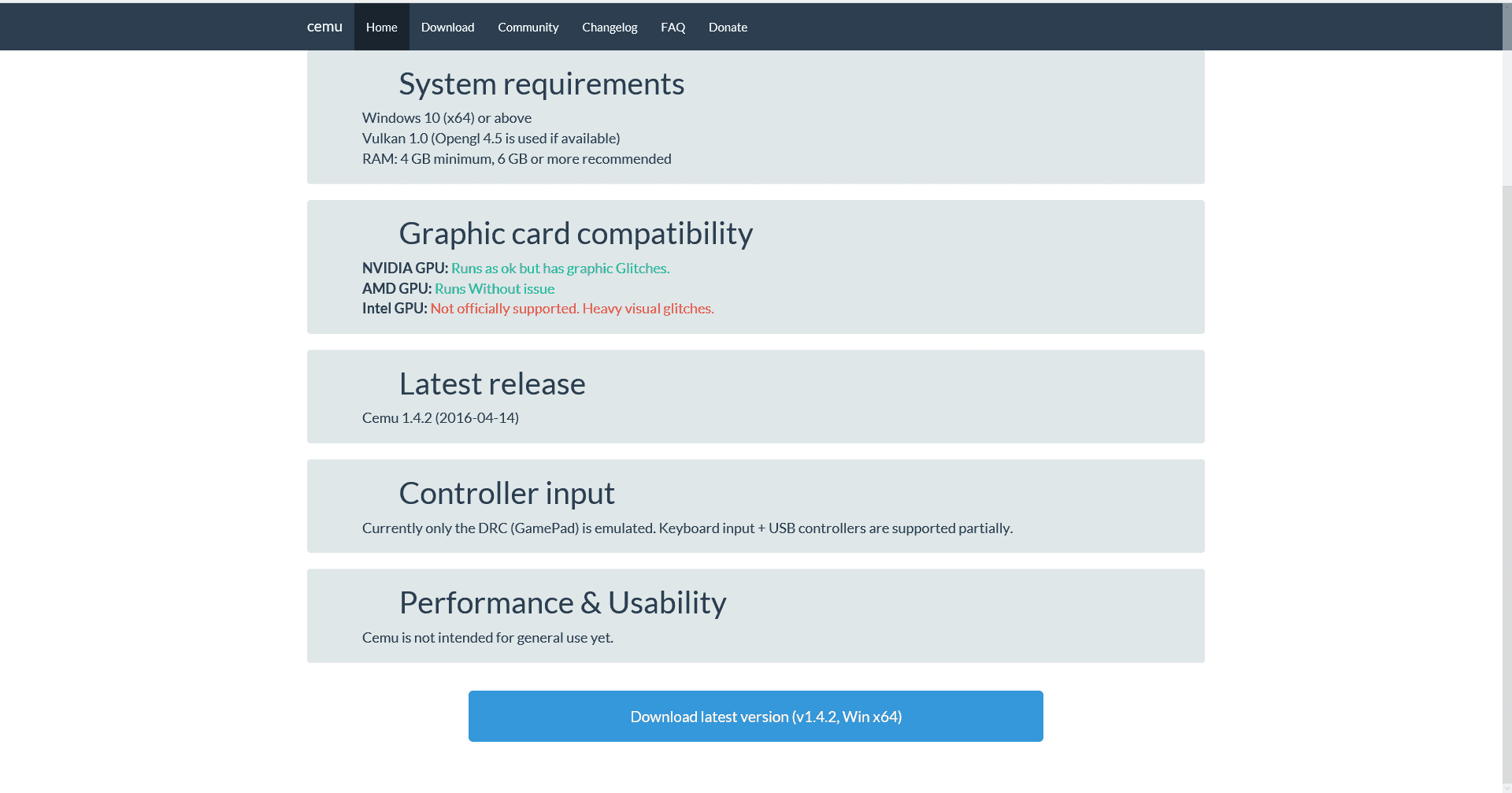Go to the Download page

pyautogui.click(x=447, y=27)
